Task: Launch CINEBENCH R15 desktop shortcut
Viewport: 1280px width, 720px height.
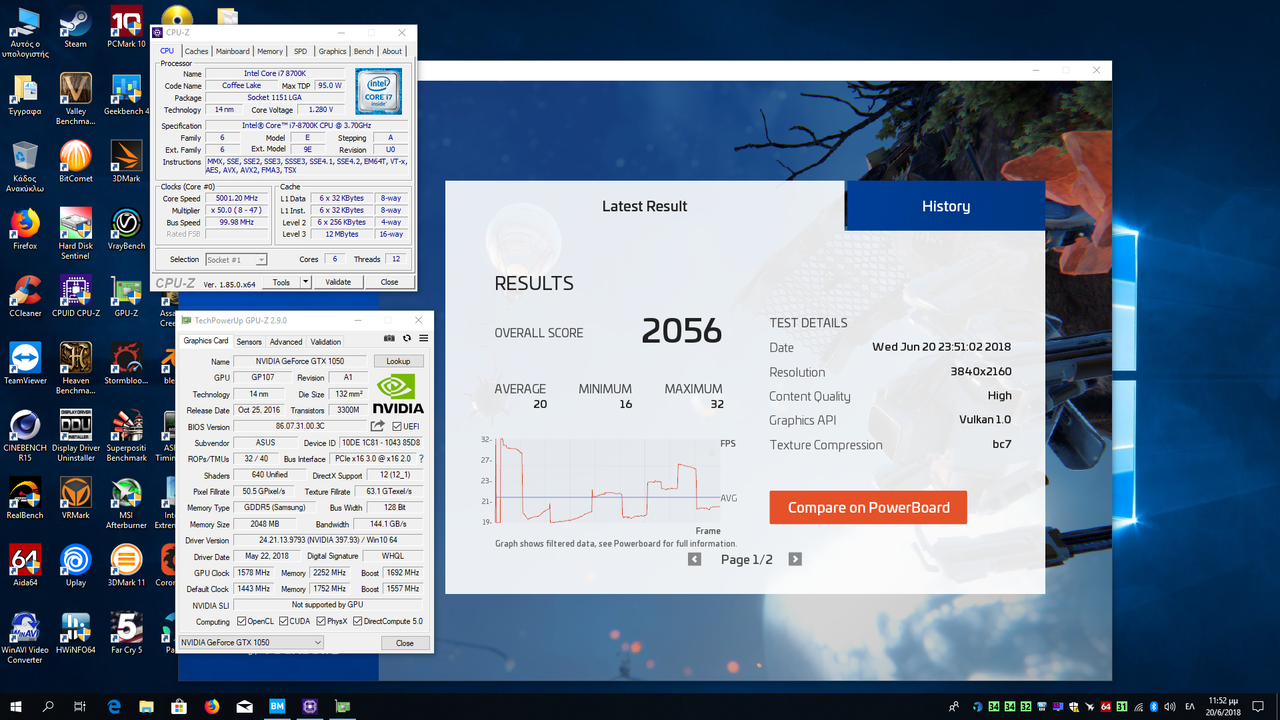Action: pos(25,436)
